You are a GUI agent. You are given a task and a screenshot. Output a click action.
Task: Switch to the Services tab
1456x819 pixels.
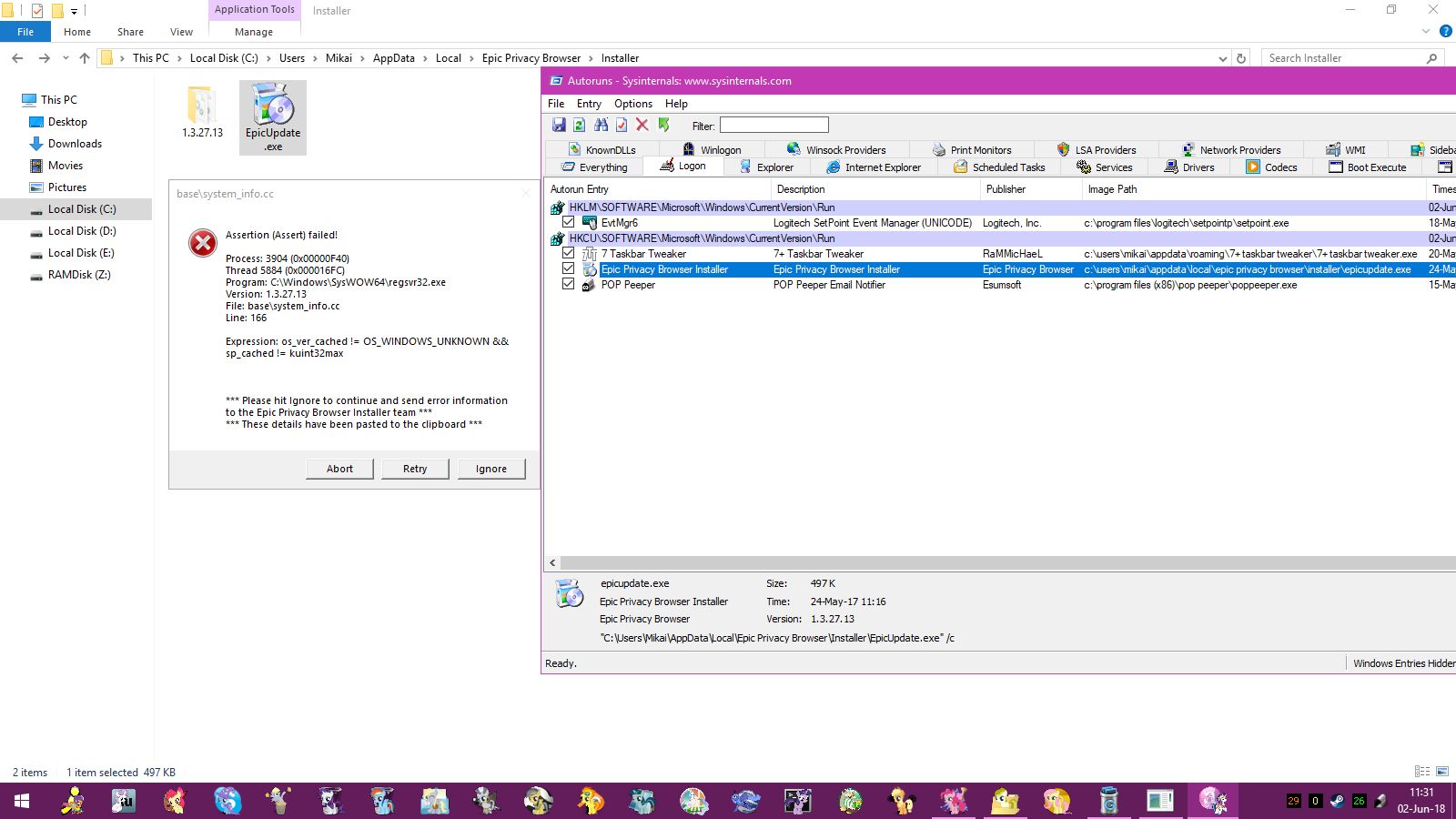[1105, 167]
